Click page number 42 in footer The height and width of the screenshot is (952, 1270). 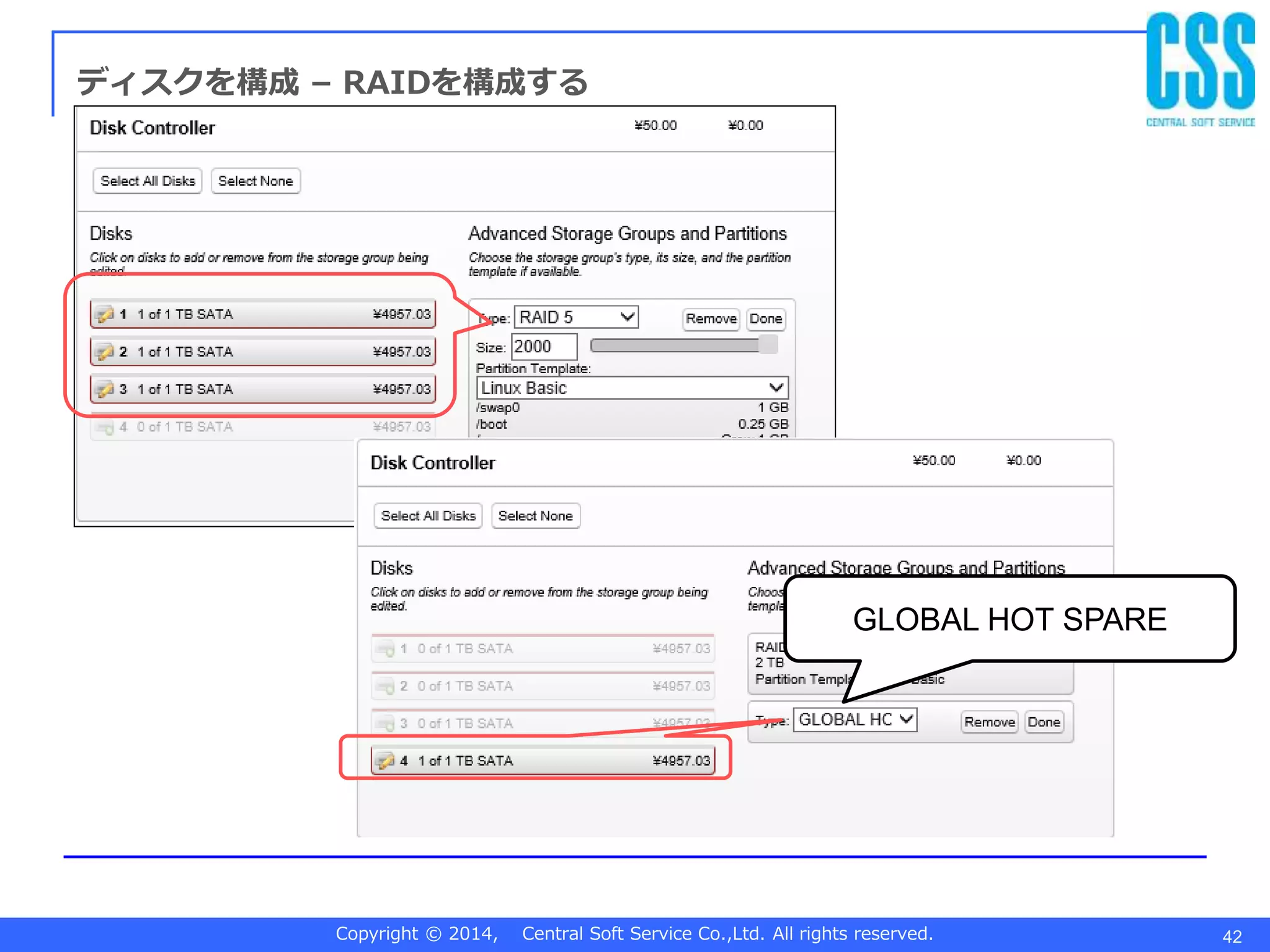coord(1232,937)
